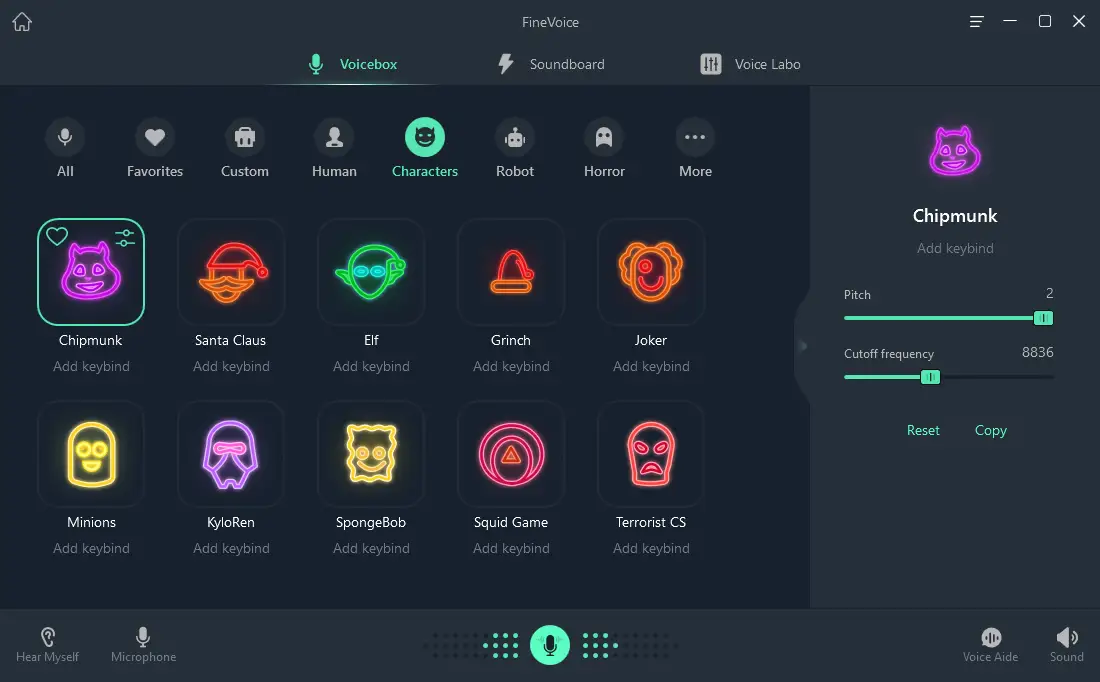The image size is (1100, 682).
Task: Pick the Squid Game voice
Action: click(x=511, y=454)
